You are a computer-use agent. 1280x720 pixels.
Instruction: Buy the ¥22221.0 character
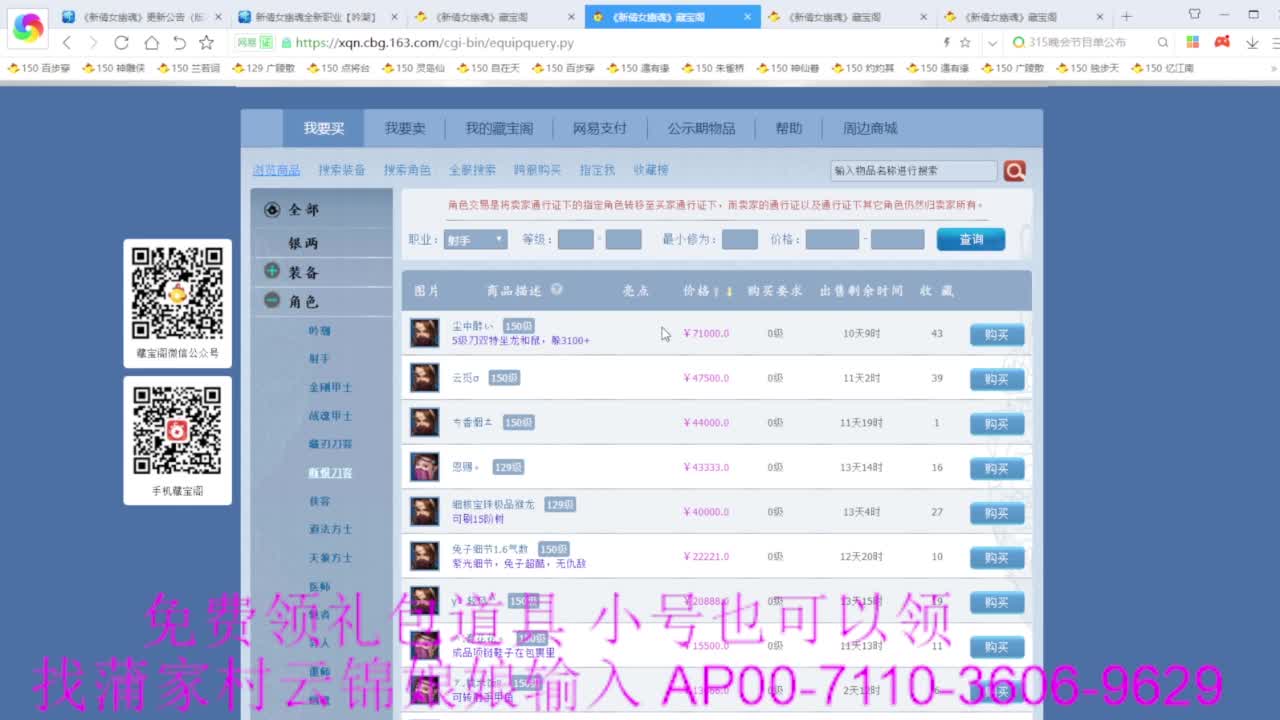coord(997,557)
